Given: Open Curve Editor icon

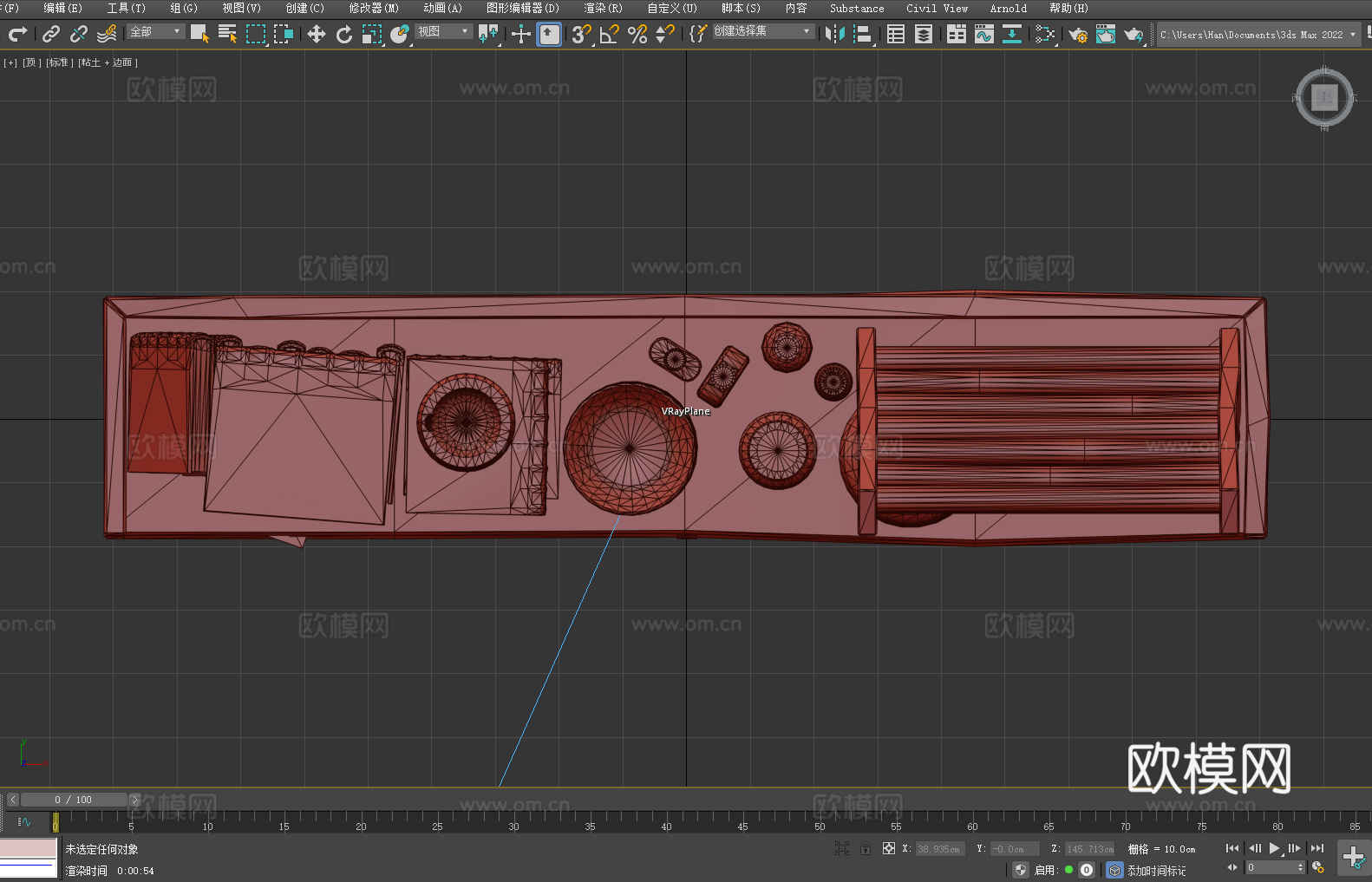Looking at the screenshot, I should (x=984, y=34).
